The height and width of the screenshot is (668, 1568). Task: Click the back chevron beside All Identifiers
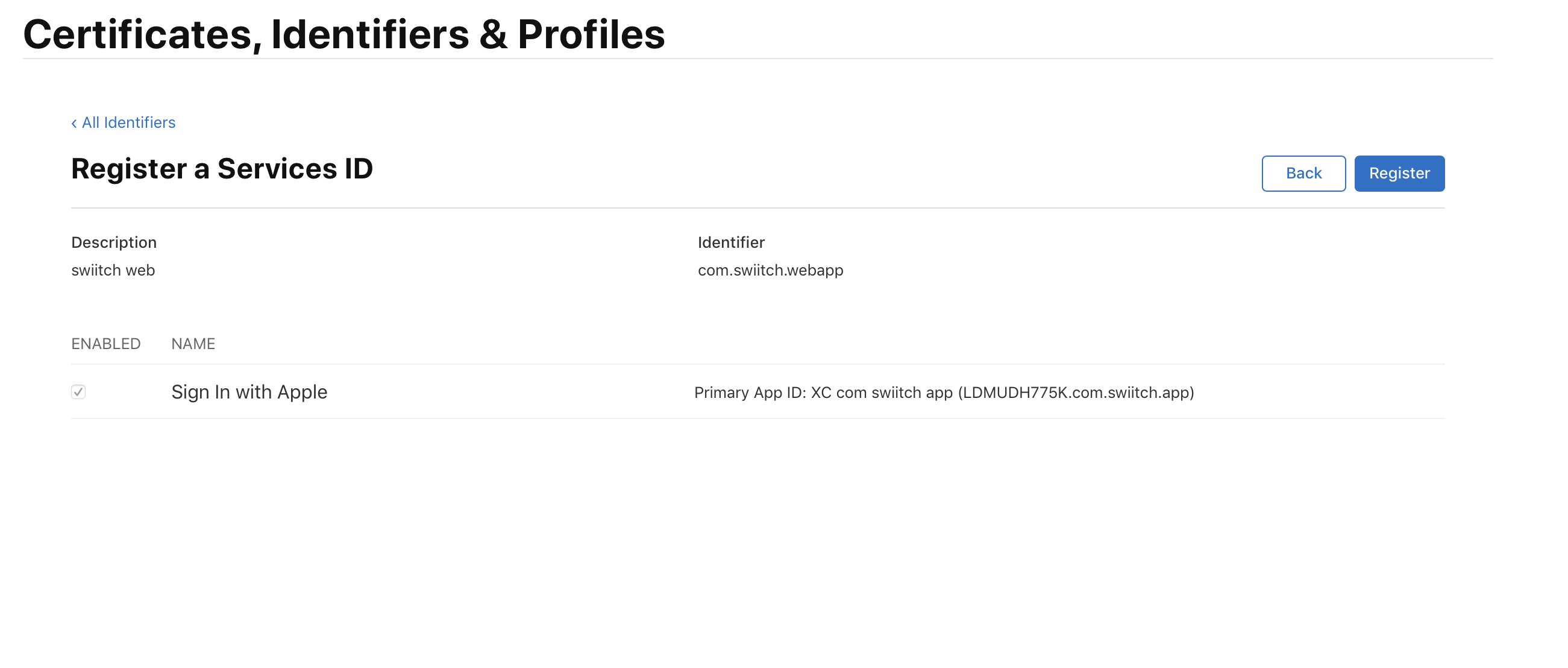point(74,123)
